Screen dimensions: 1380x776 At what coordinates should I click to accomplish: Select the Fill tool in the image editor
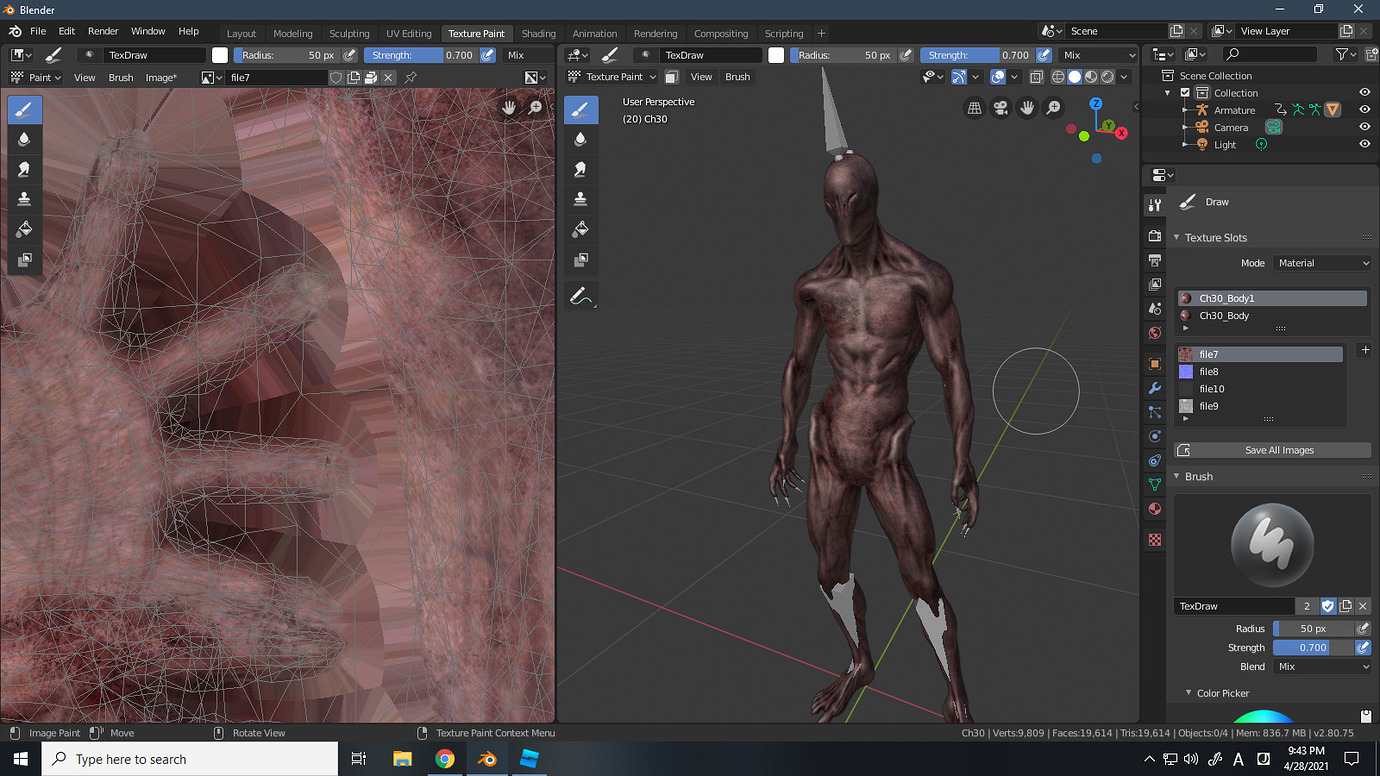[25, 230]
